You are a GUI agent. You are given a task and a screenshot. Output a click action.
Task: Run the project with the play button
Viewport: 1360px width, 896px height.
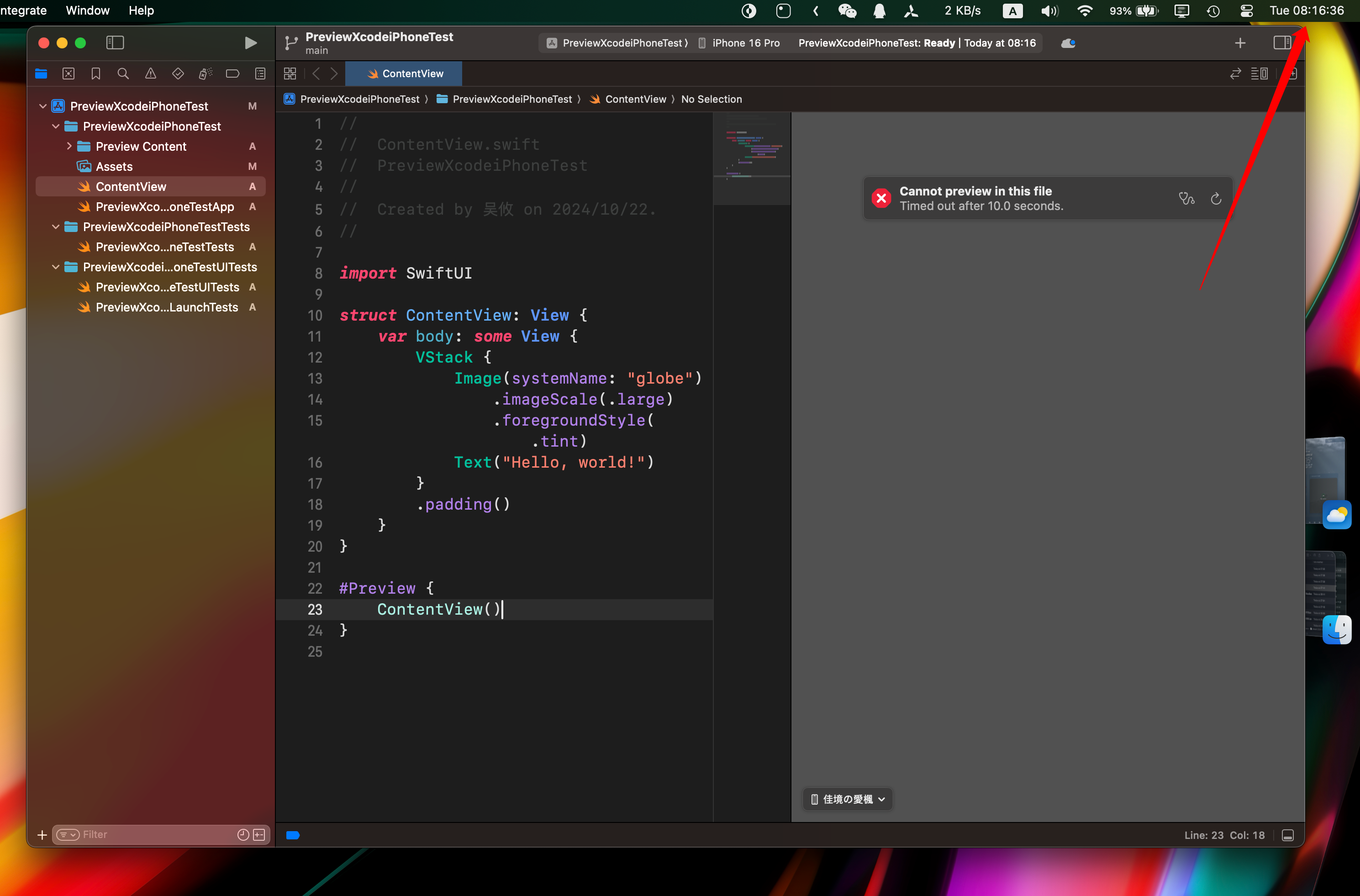pos(250,43)
